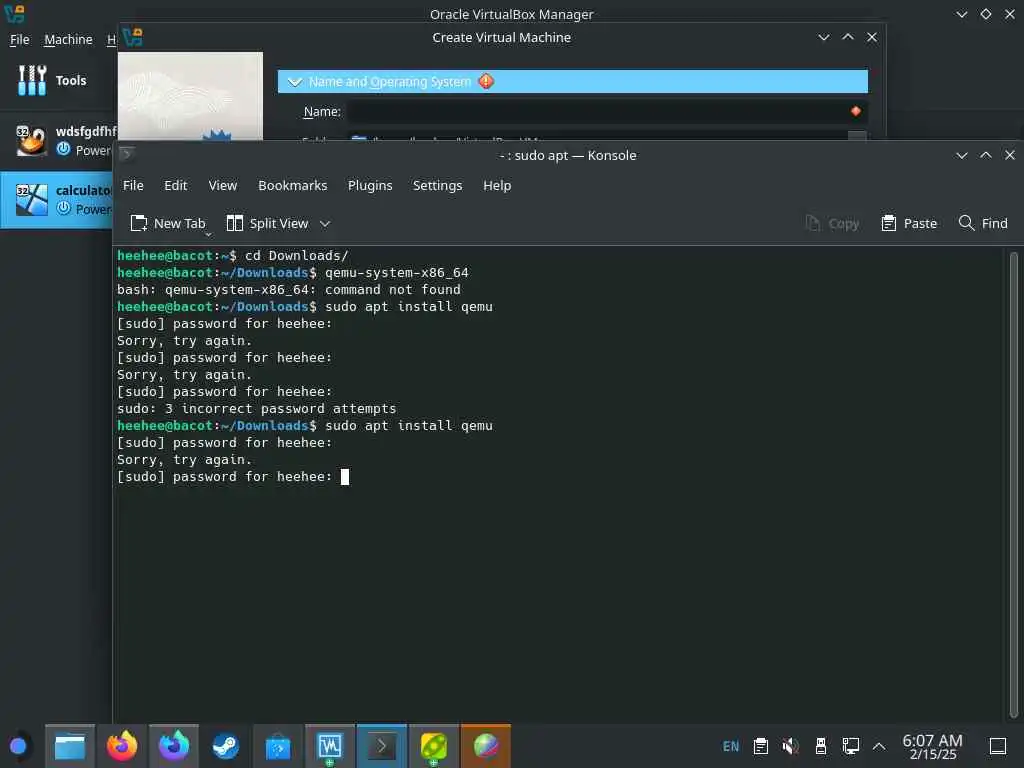Click the Konsole vertical scrollbar
The image size is (1024, 768).
click(x=1013, y=484)
